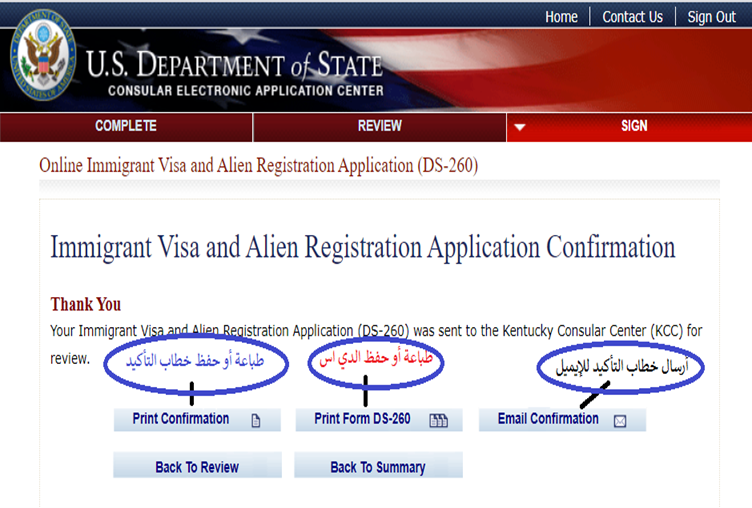Go to the Home link

click(x=561, y=17)
